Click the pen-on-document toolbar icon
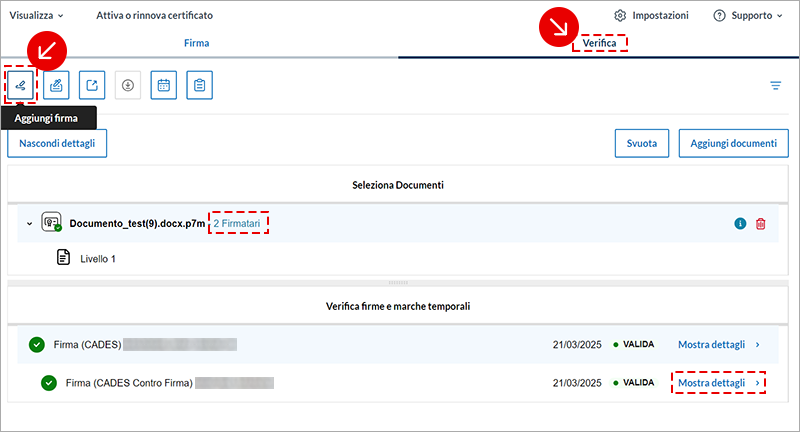The height and width of the screenshot is (432, 800). click(x=56, y=85)
